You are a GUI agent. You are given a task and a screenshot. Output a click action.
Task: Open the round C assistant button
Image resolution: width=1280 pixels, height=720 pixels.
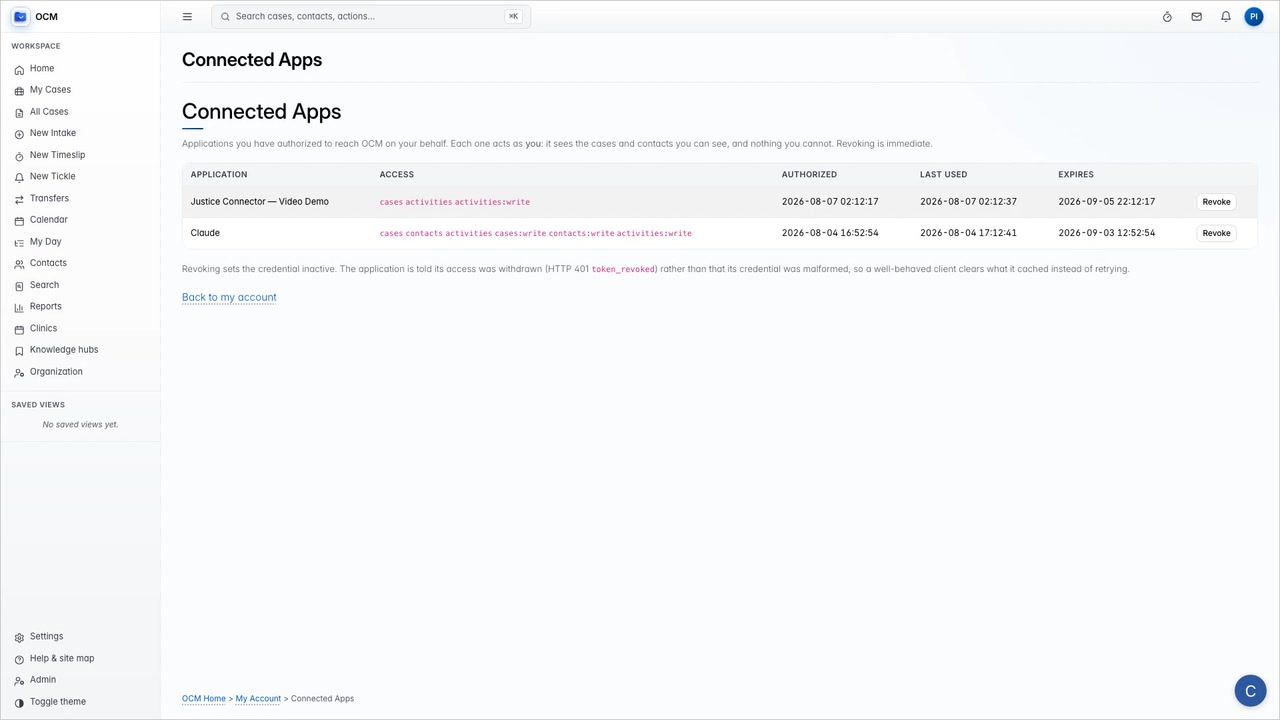point(1250,691)
